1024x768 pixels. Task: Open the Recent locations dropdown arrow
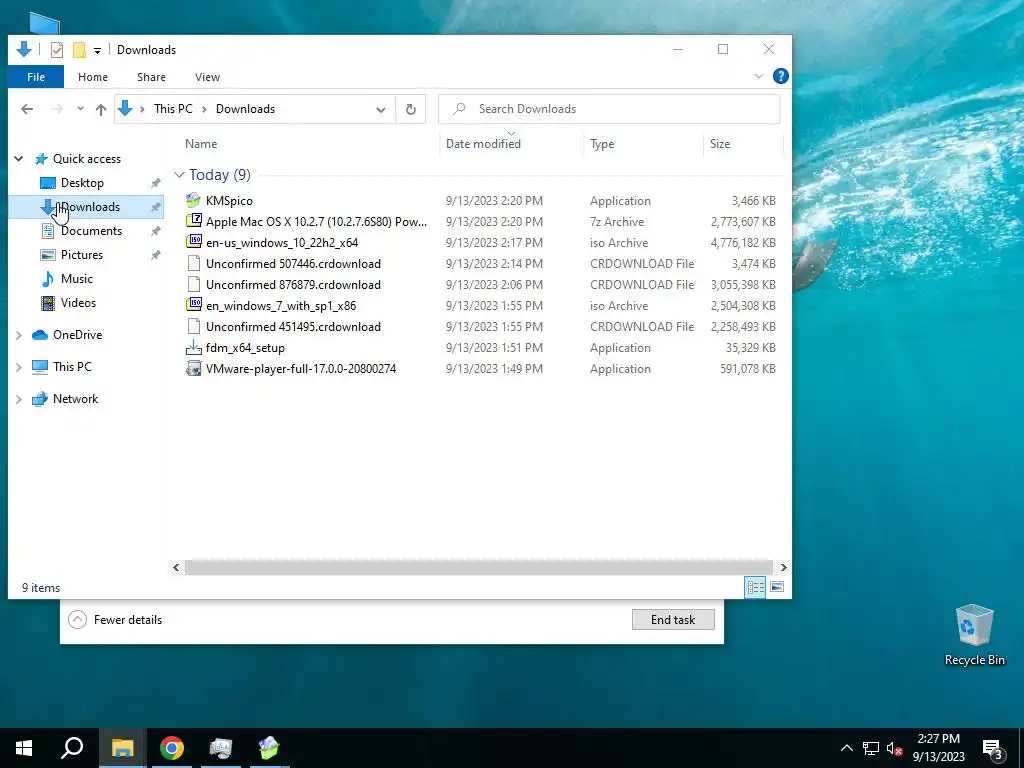pyautogui.click(x=80, y=109)
